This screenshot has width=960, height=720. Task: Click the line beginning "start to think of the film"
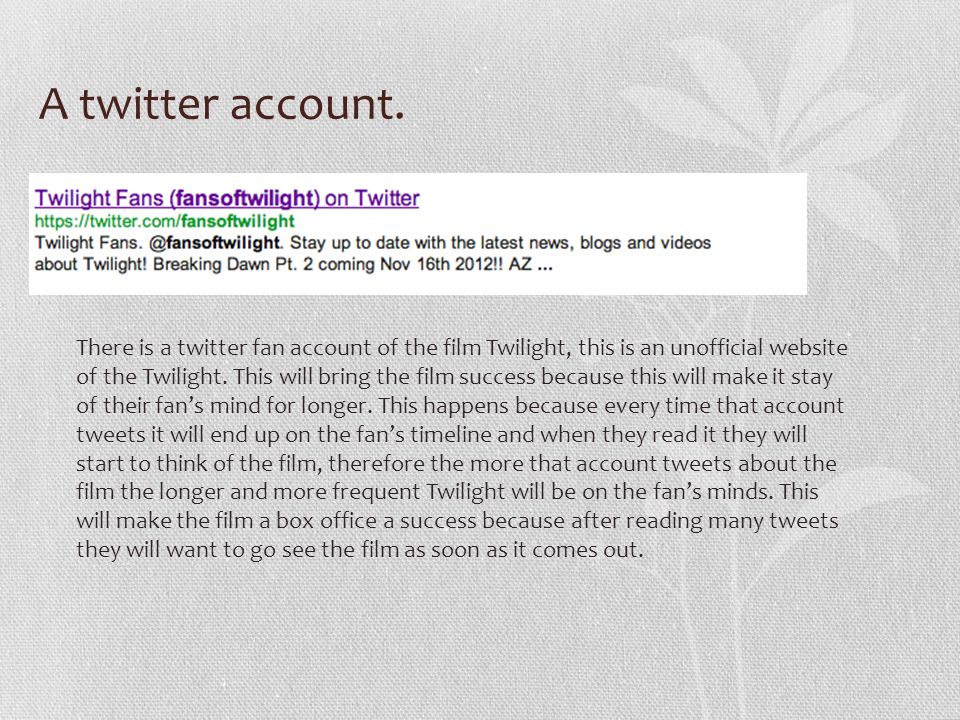click(456, 463)
